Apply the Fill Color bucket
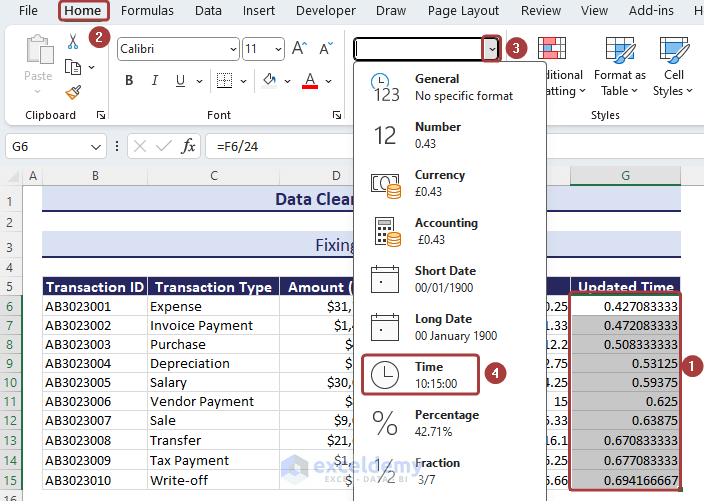704x501 pixels. click(x=269, y=80)
